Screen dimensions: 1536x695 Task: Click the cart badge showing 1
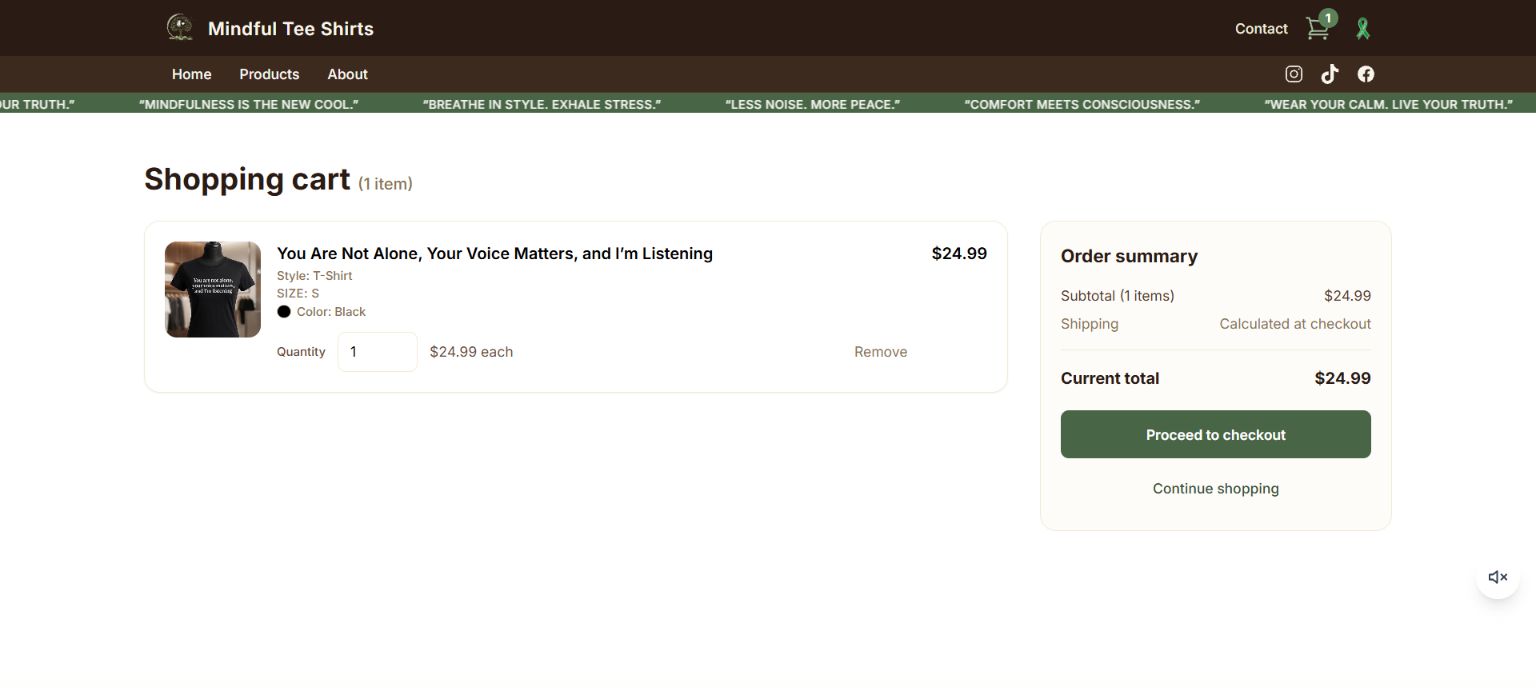point(1328,18)
